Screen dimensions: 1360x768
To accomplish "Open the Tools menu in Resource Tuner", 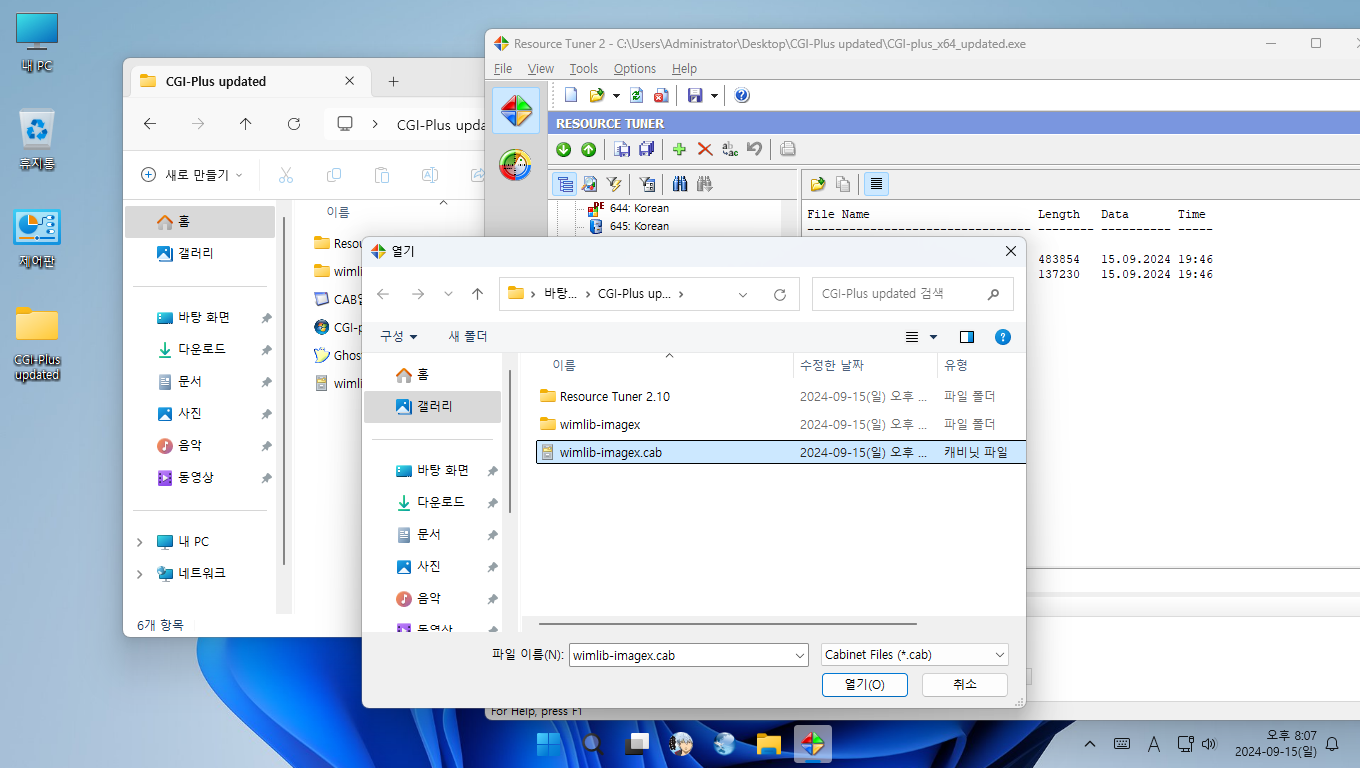I will (584, 69).
